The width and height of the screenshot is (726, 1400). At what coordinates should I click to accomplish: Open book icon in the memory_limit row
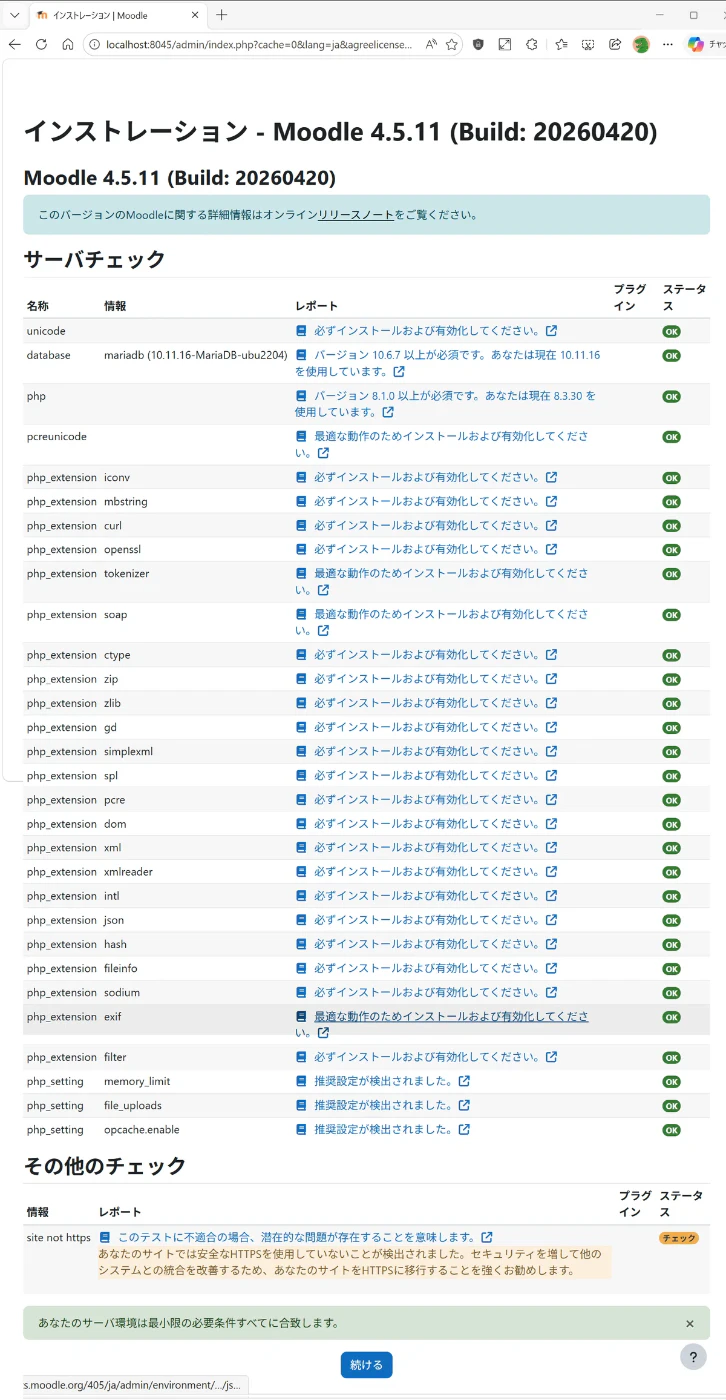pyautogui.click(x=301, y=1081)
